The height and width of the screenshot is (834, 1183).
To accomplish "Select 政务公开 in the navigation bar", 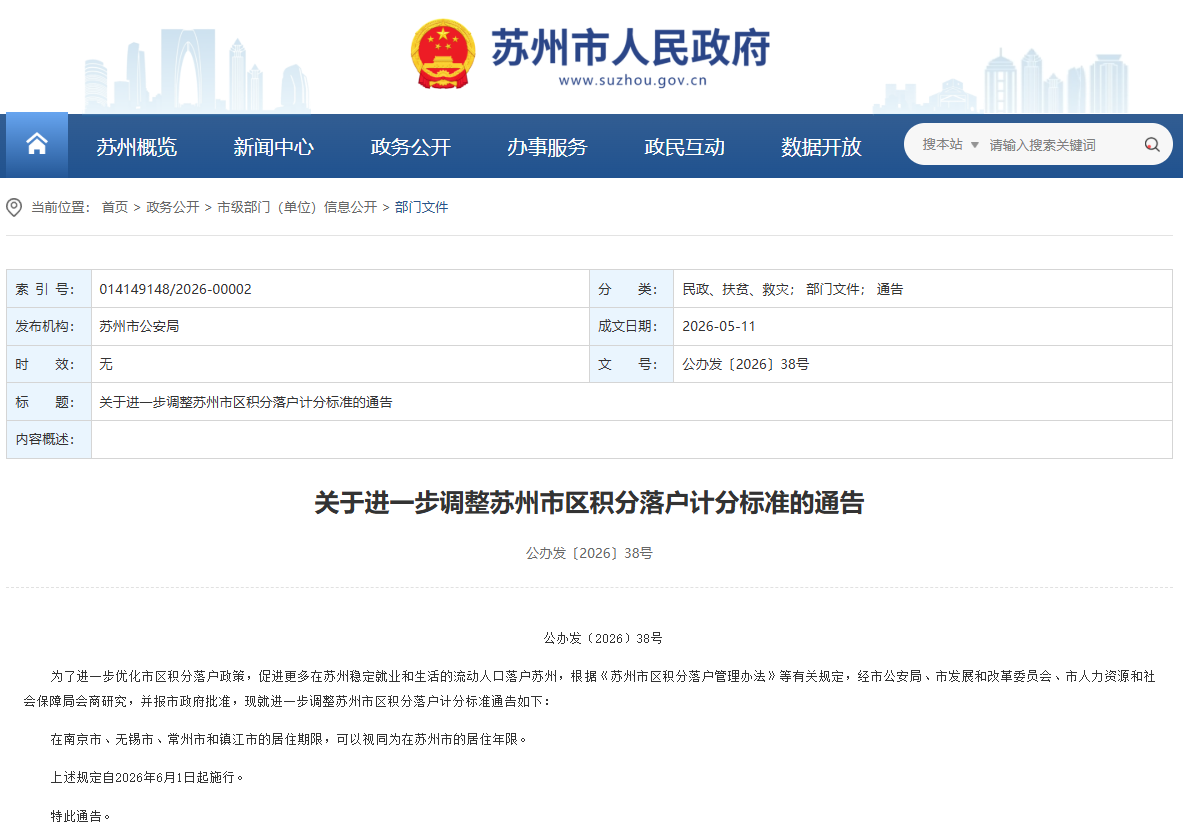I will click(410, 146).
